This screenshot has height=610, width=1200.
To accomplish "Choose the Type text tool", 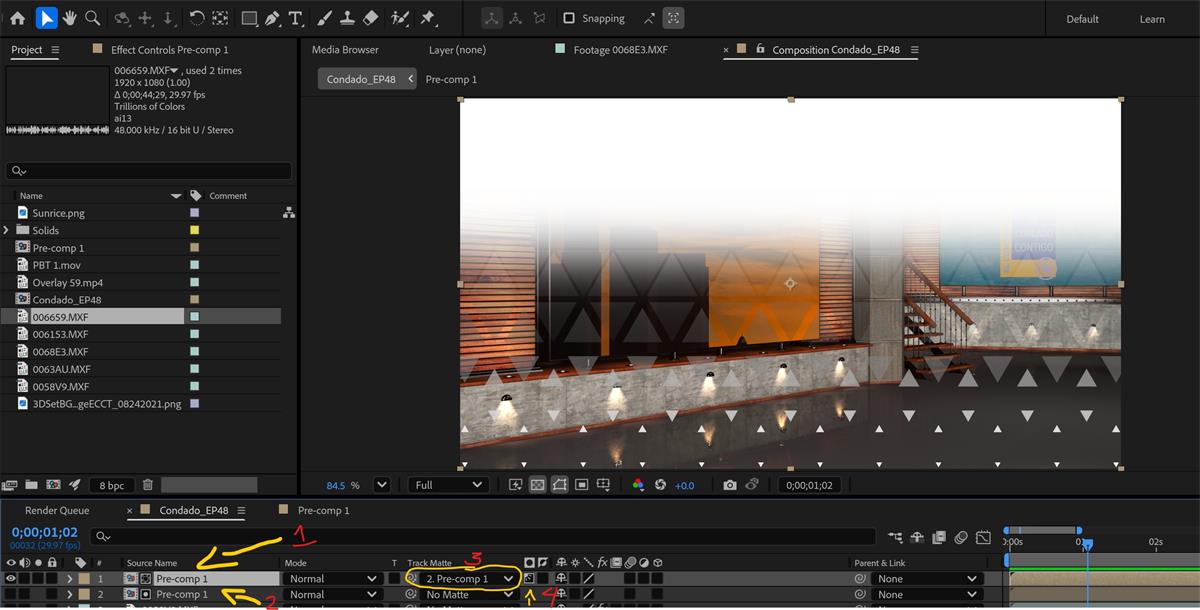I will [296, 18].
